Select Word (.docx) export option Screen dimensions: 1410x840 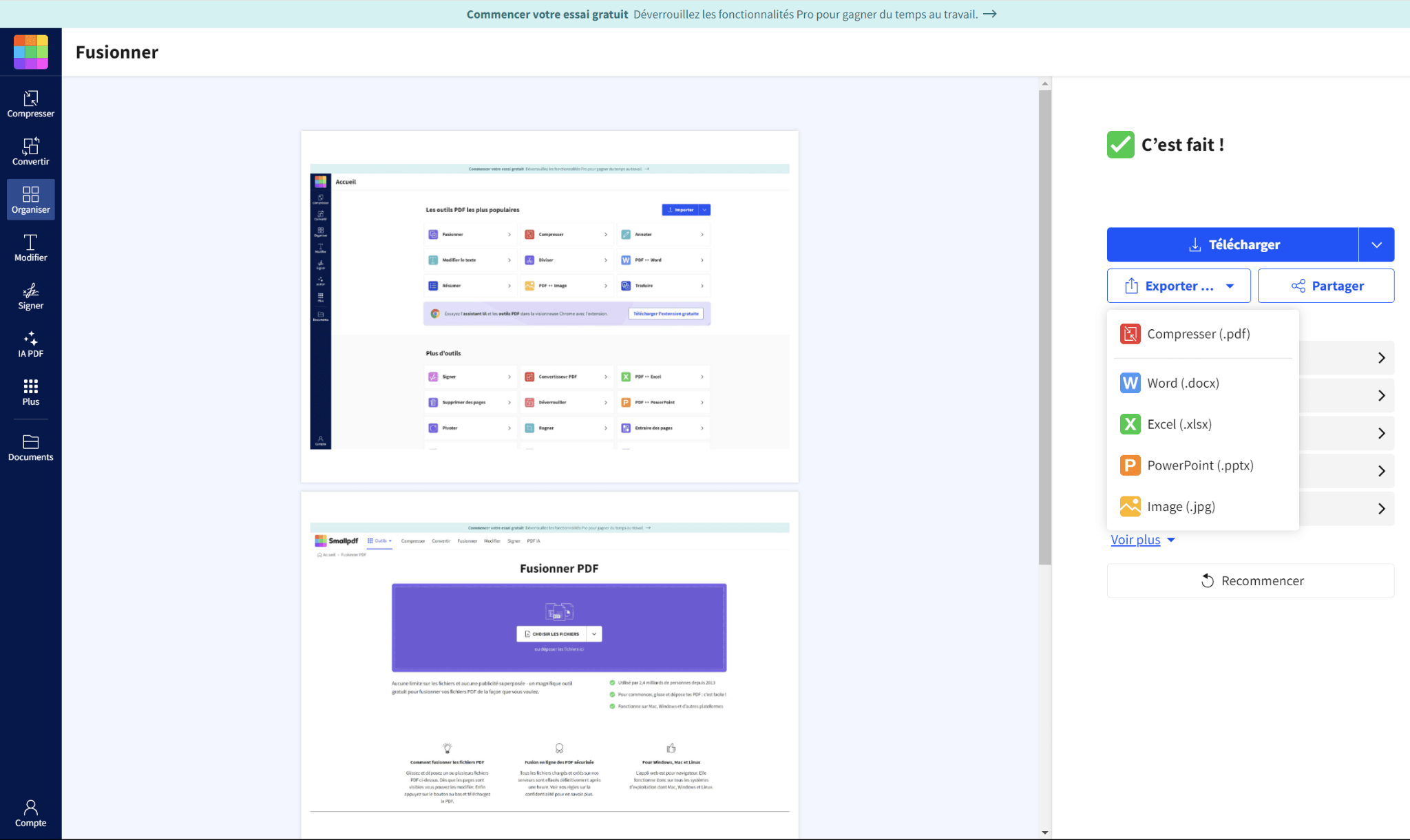pyautogui.click(x=1183, y=383)
